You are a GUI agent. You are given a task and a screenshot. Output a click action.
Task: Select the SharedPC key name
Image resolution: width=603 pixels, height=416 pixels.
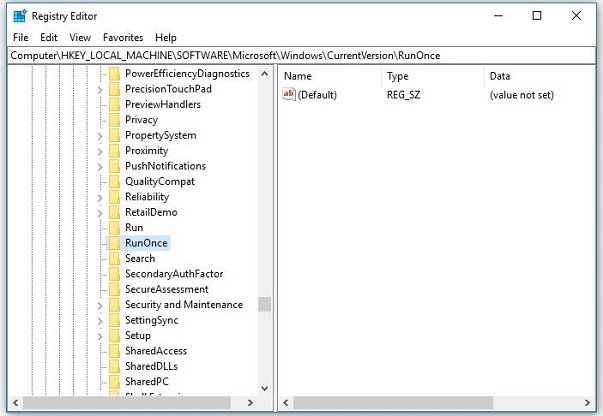coord(147,381)
